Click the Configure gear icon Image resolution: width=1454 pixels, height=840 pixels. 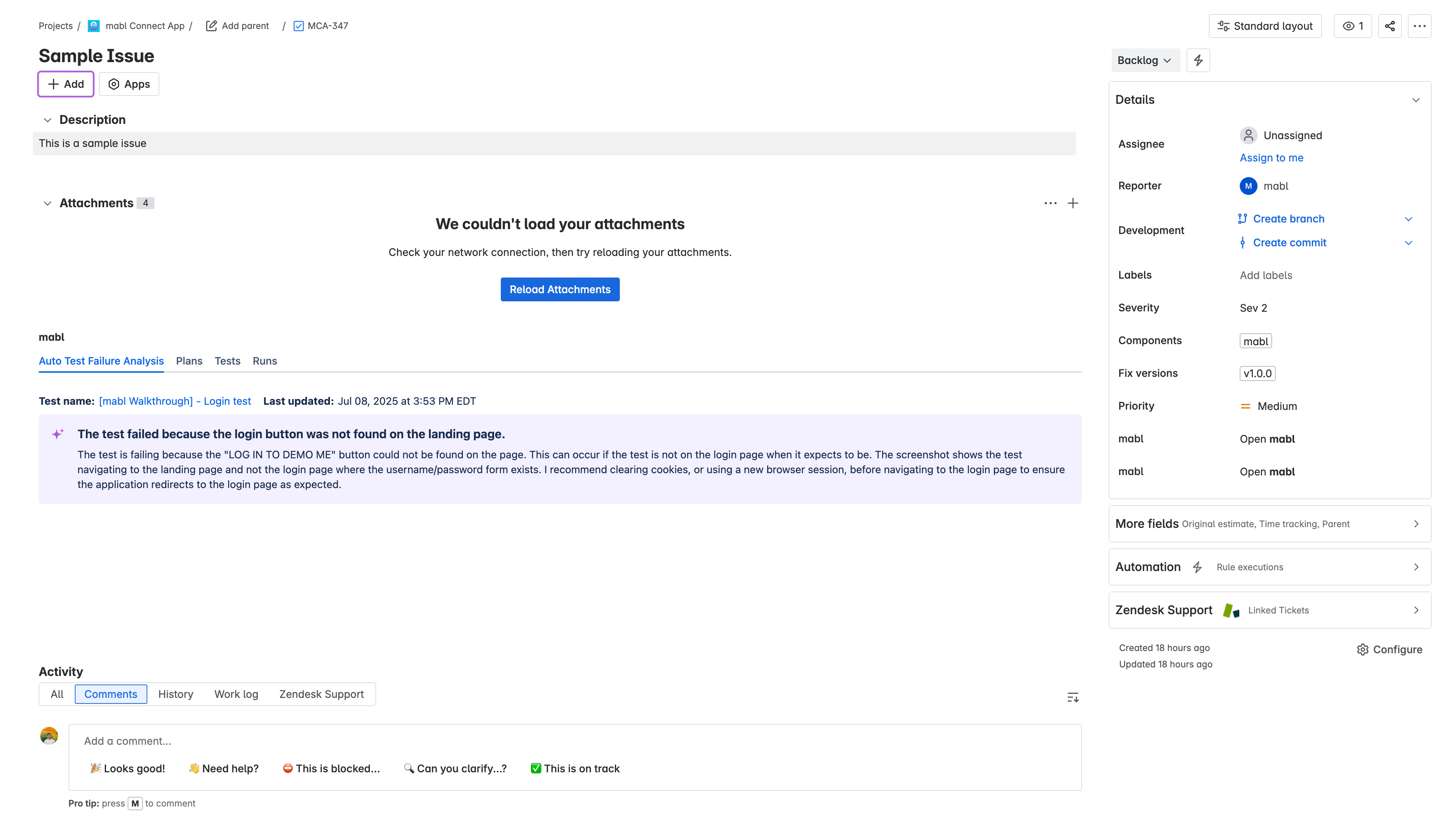click(1362, 650)
